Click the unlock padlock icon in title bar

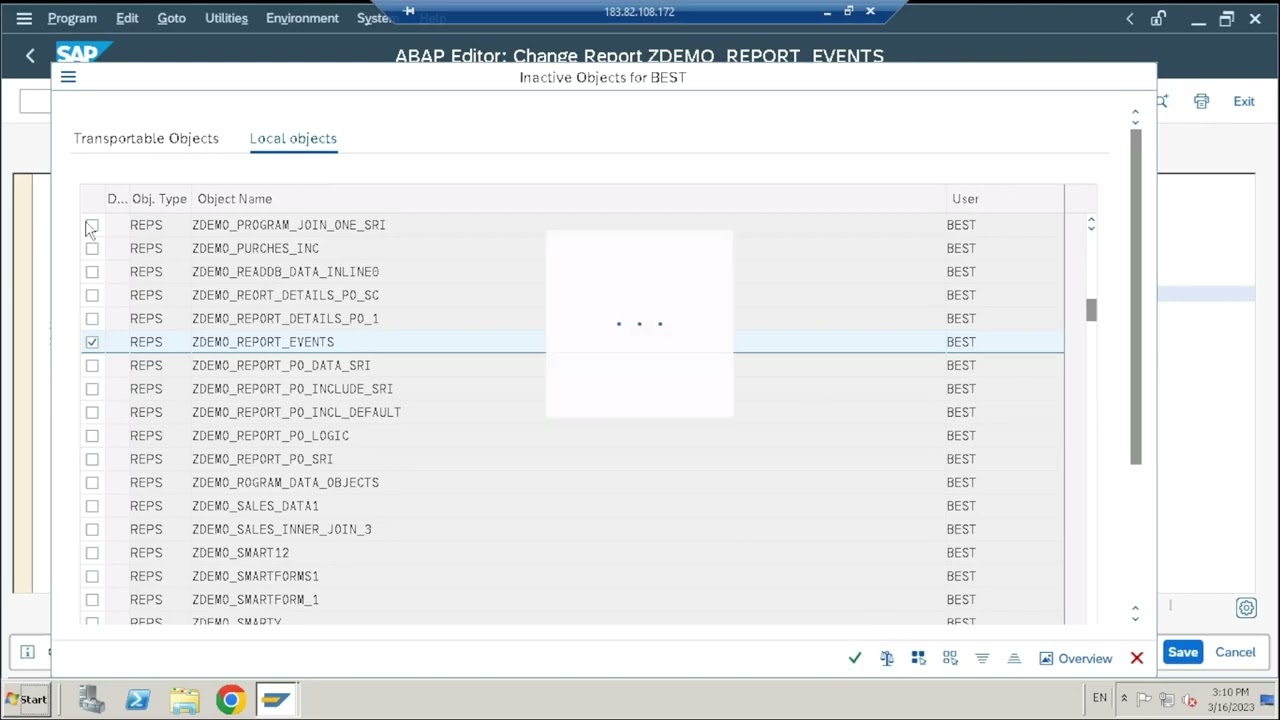[1159, 18]
